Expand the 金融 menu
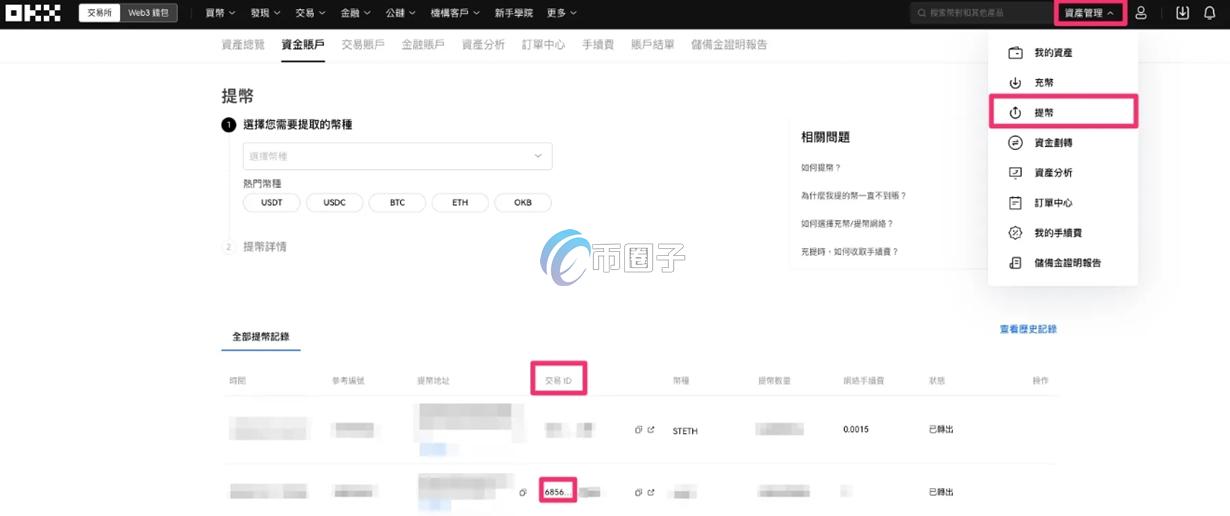Screen dimensions: 1230x516 [x=355, y=13]
